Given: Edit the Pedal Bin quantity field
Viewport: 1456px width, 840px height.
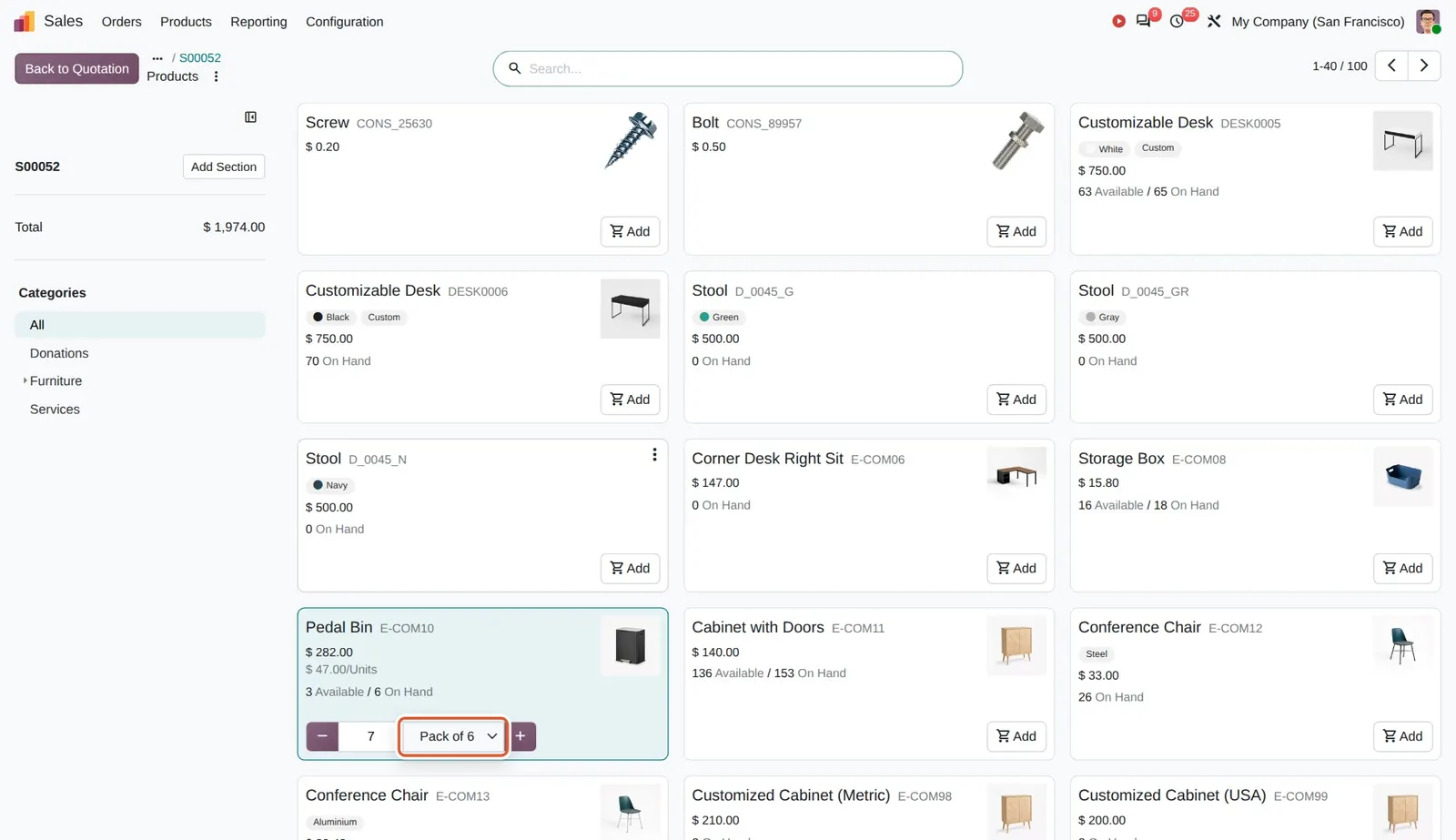Looking at the screenshot, I should 369,736.
